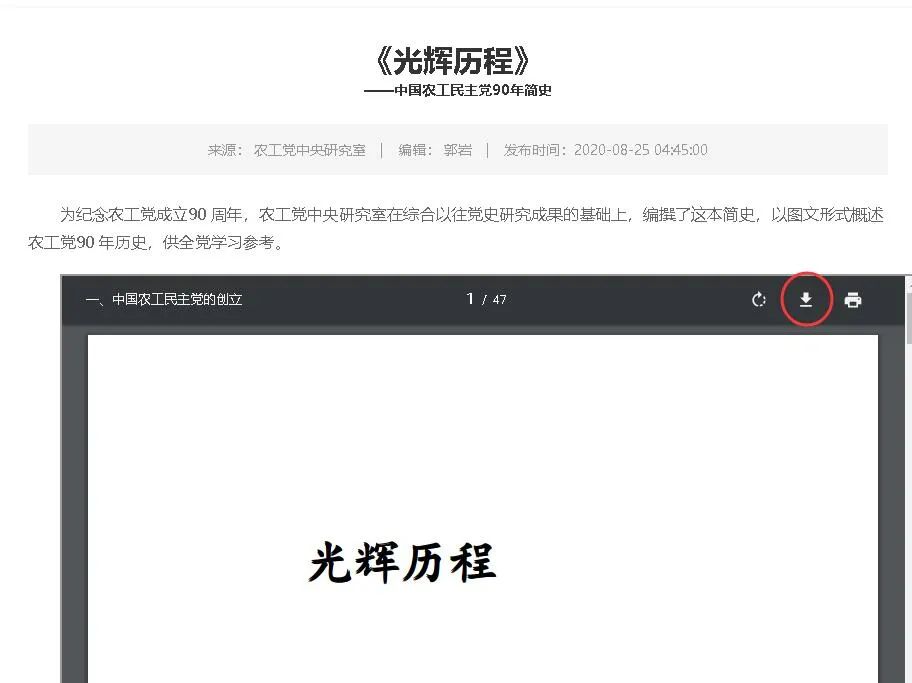Click second paragraph line 农工党90 年历史

pyautogui.click(x=155, y=243)
